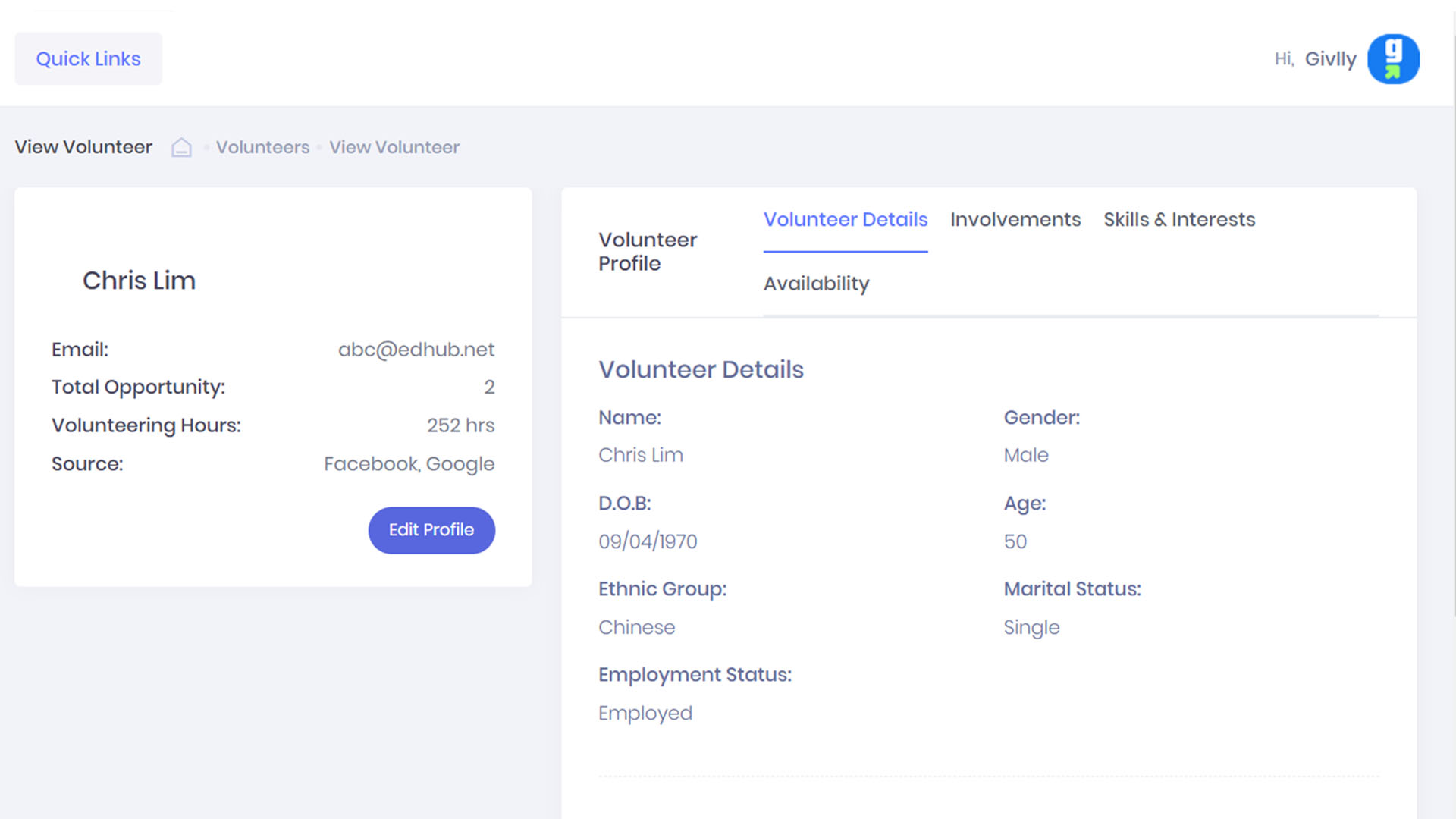1456x819 pixels.
Task: Click View Volunteer breadcrumb item
Action: click(394, 147)
